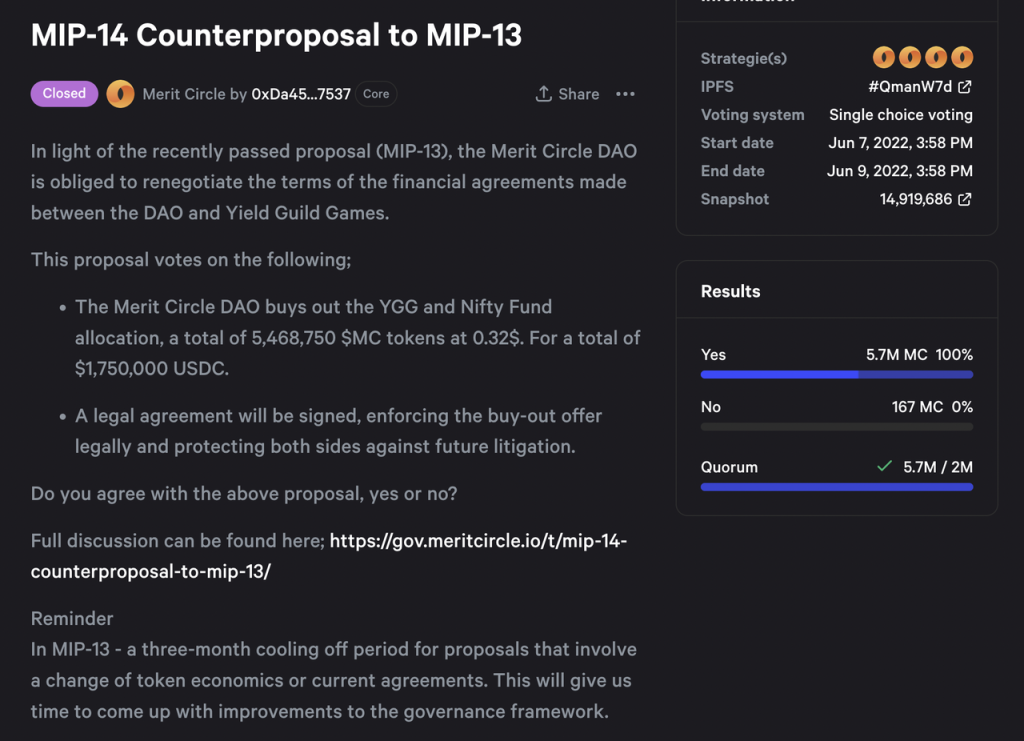Viewport: 1024px width, 741px height.
Task: Open the Merit Circle space link
Action: click(x=184, y=94)
